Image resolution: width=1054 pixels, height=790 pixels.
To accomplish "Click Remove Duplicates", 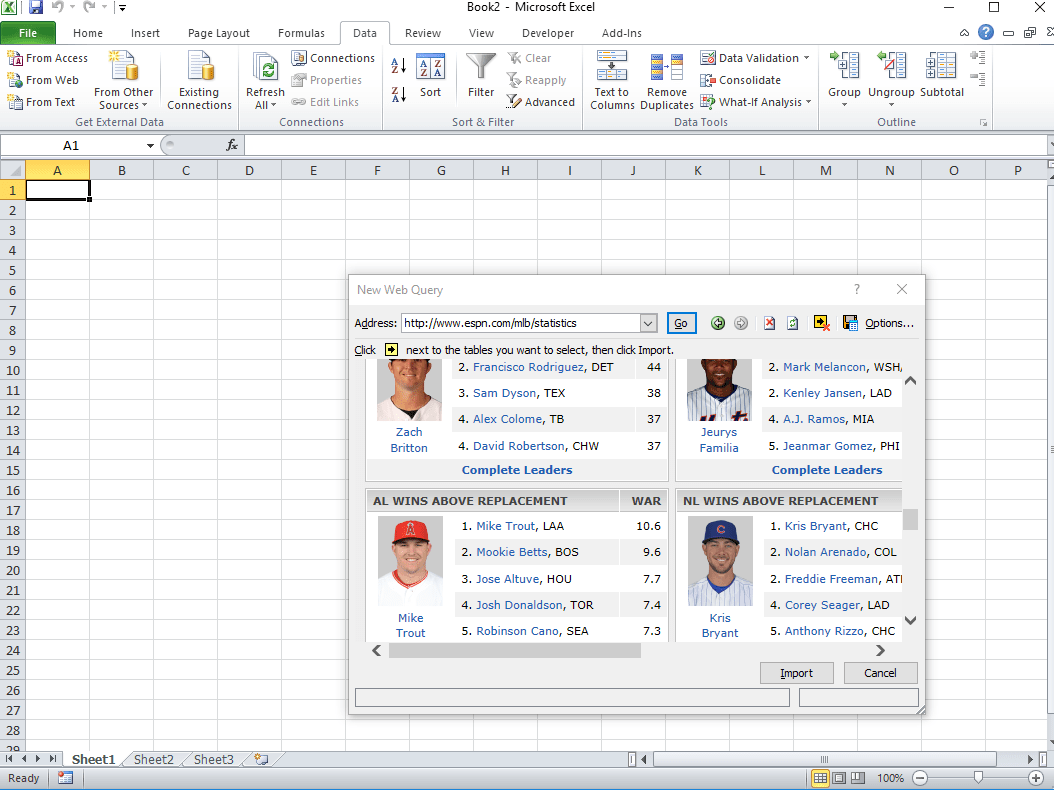I will click(667, 79).
